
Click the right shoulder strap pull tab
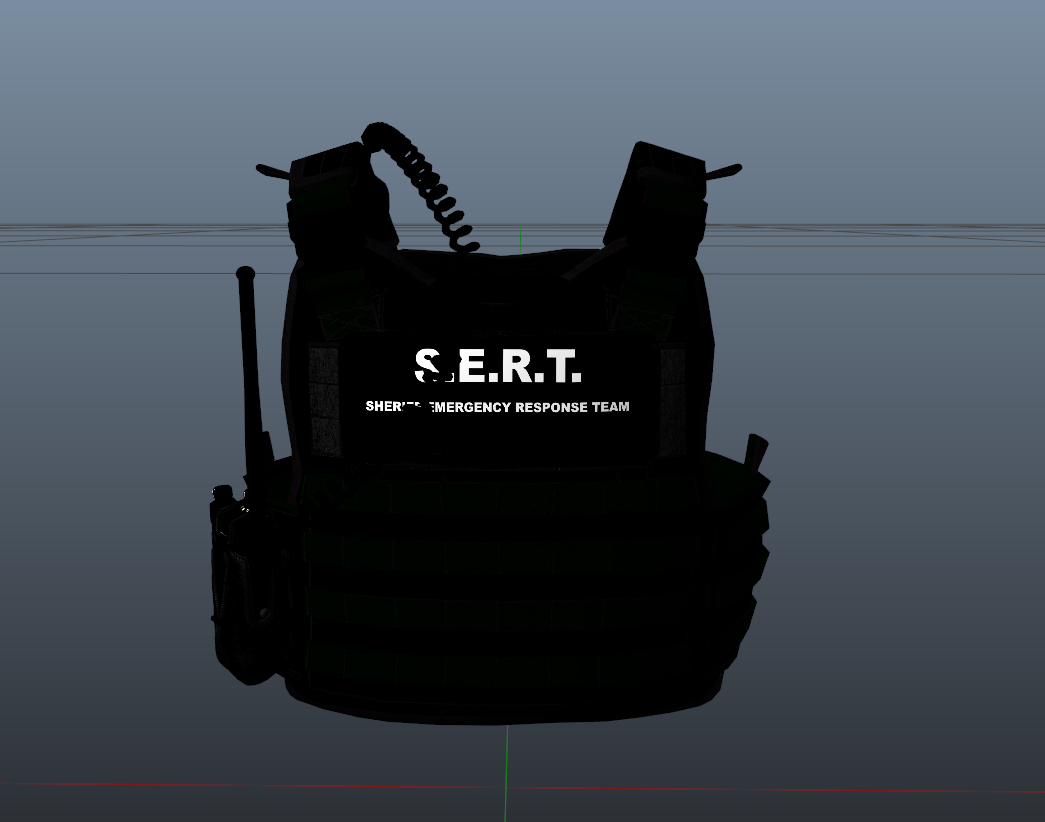pos(724,172)
